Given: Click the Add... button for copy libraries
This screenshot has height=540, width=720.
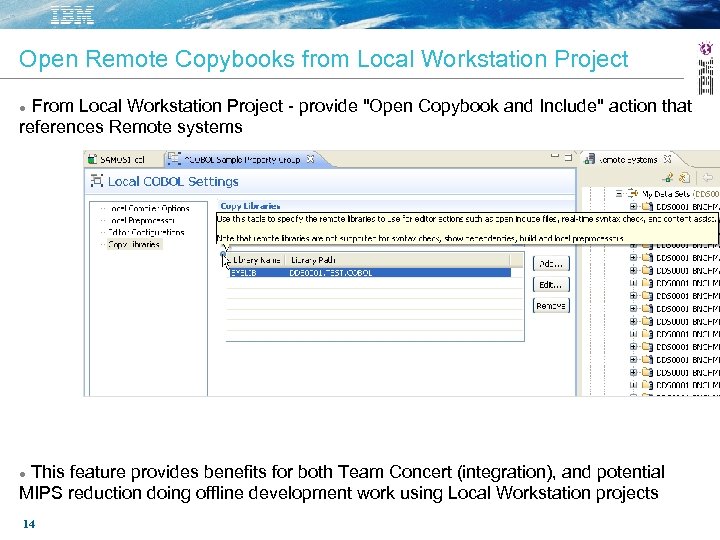Looking at the screenshot, I should point(551,264).
